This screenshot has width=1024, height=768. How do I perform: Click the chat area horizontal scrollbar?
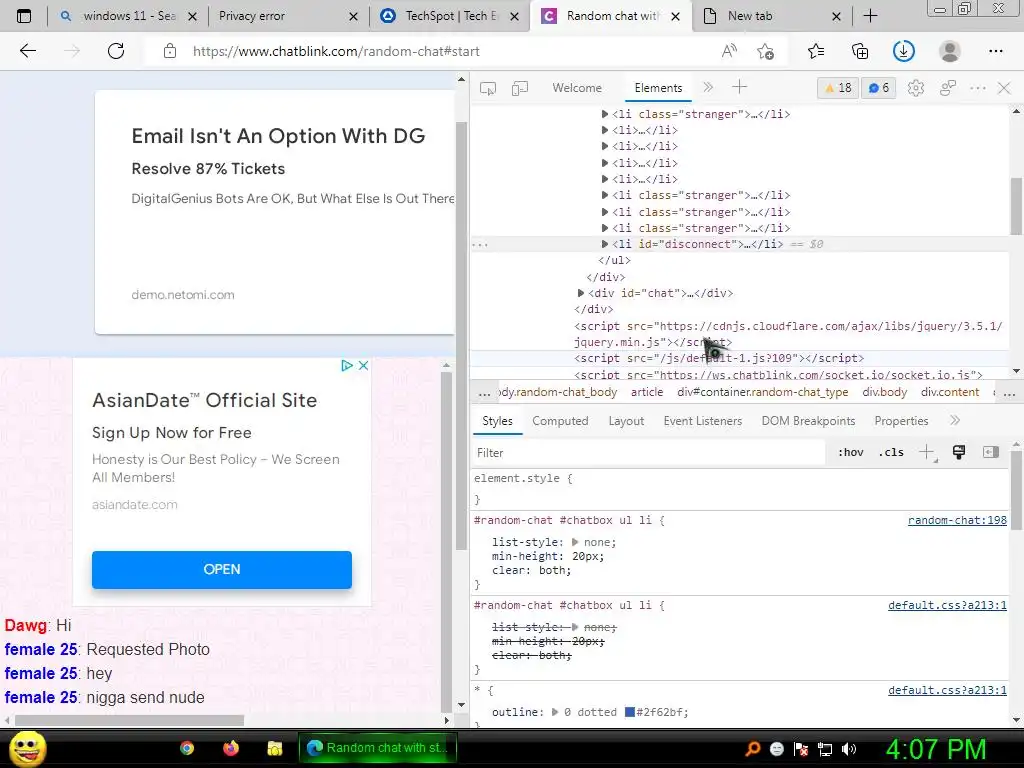point(129,720)
